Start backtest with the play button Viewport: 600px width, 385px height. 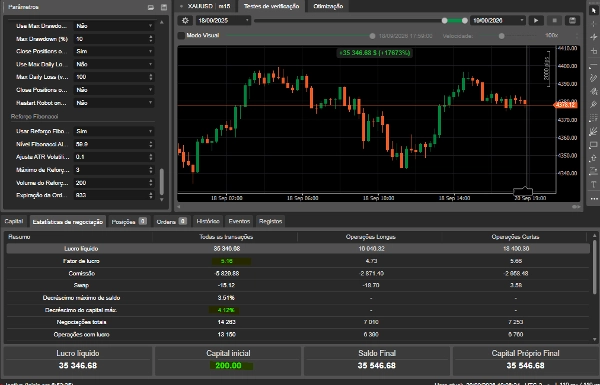point(536,20)
